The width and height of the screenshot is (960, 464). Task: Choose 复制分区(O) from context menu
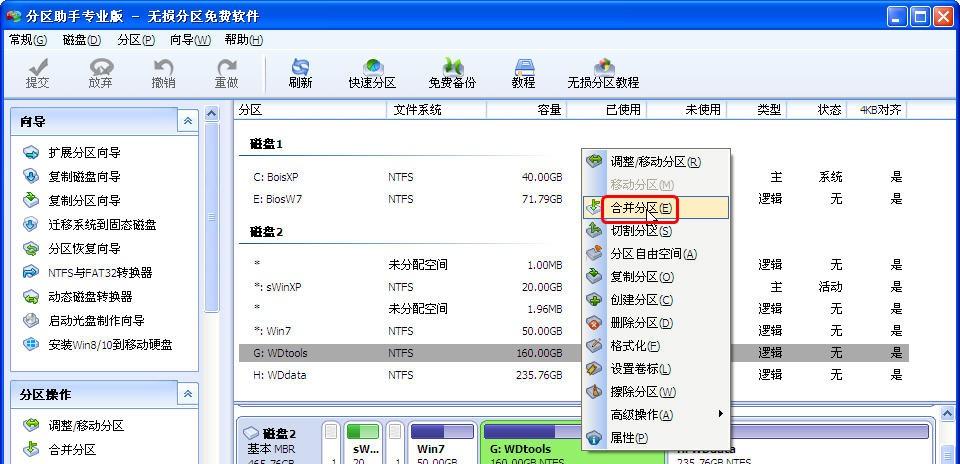(x=656, y=277)
